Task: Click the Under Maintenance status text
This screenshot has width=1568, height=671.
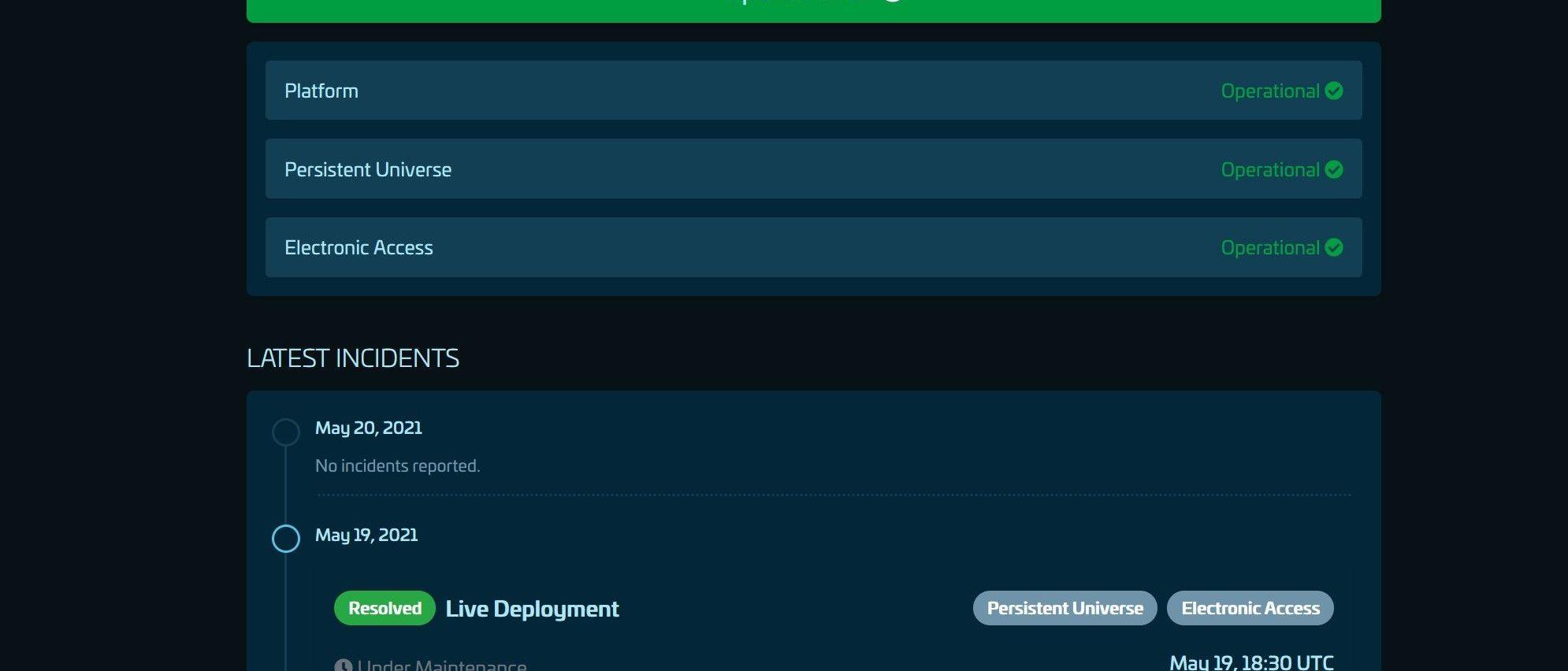Action: (442, 665)
